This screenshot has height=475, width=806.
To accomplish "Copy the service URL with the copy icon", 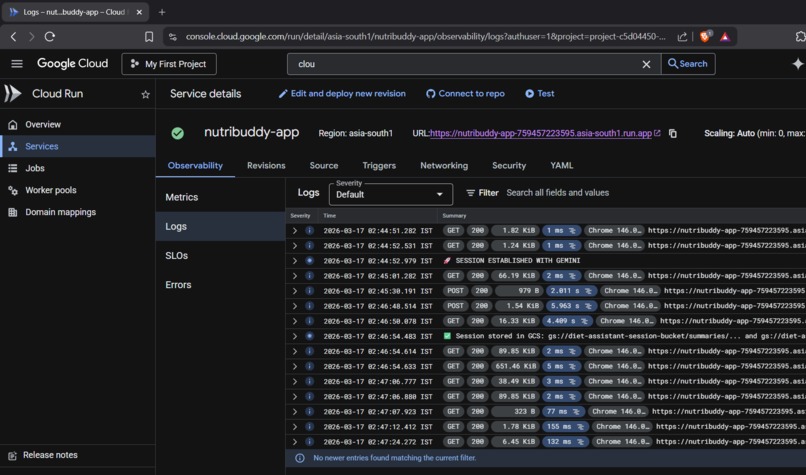I will click(x=672, y=133).
